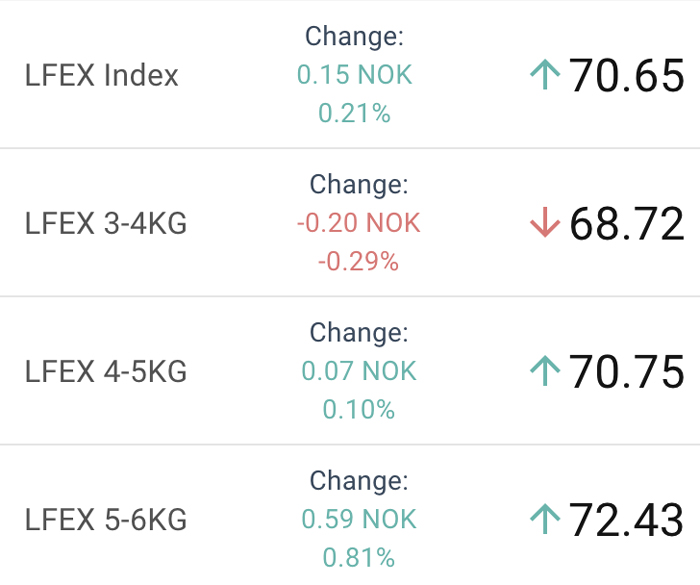
Task: Click the 0.21% change percentage
Action: click(x=354, y=113)
